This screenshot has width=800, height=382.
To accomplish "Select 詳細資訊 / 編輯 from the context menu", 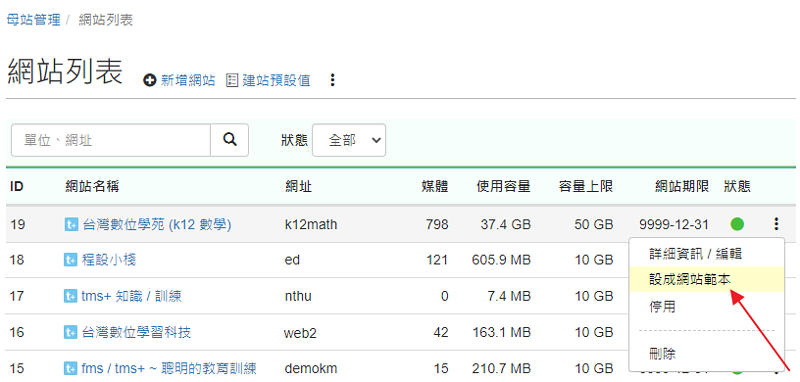I will (707, 253).
